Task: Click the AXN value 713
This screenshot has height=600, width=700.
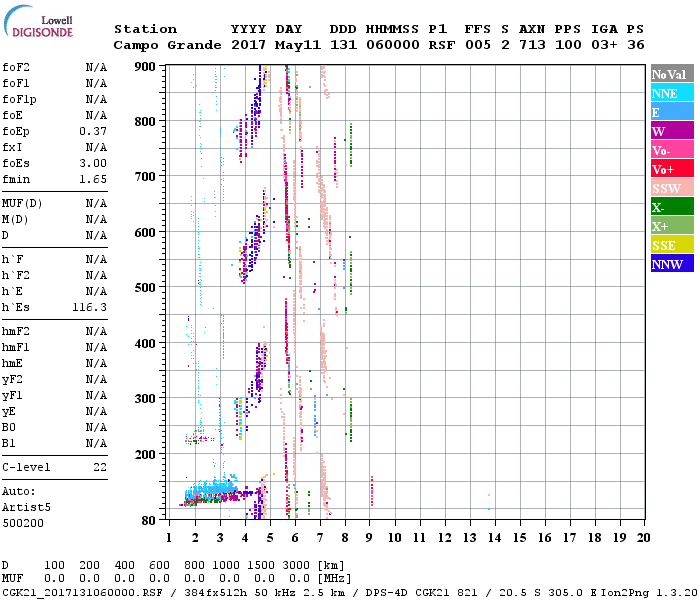Action: [x=532, y=45]
